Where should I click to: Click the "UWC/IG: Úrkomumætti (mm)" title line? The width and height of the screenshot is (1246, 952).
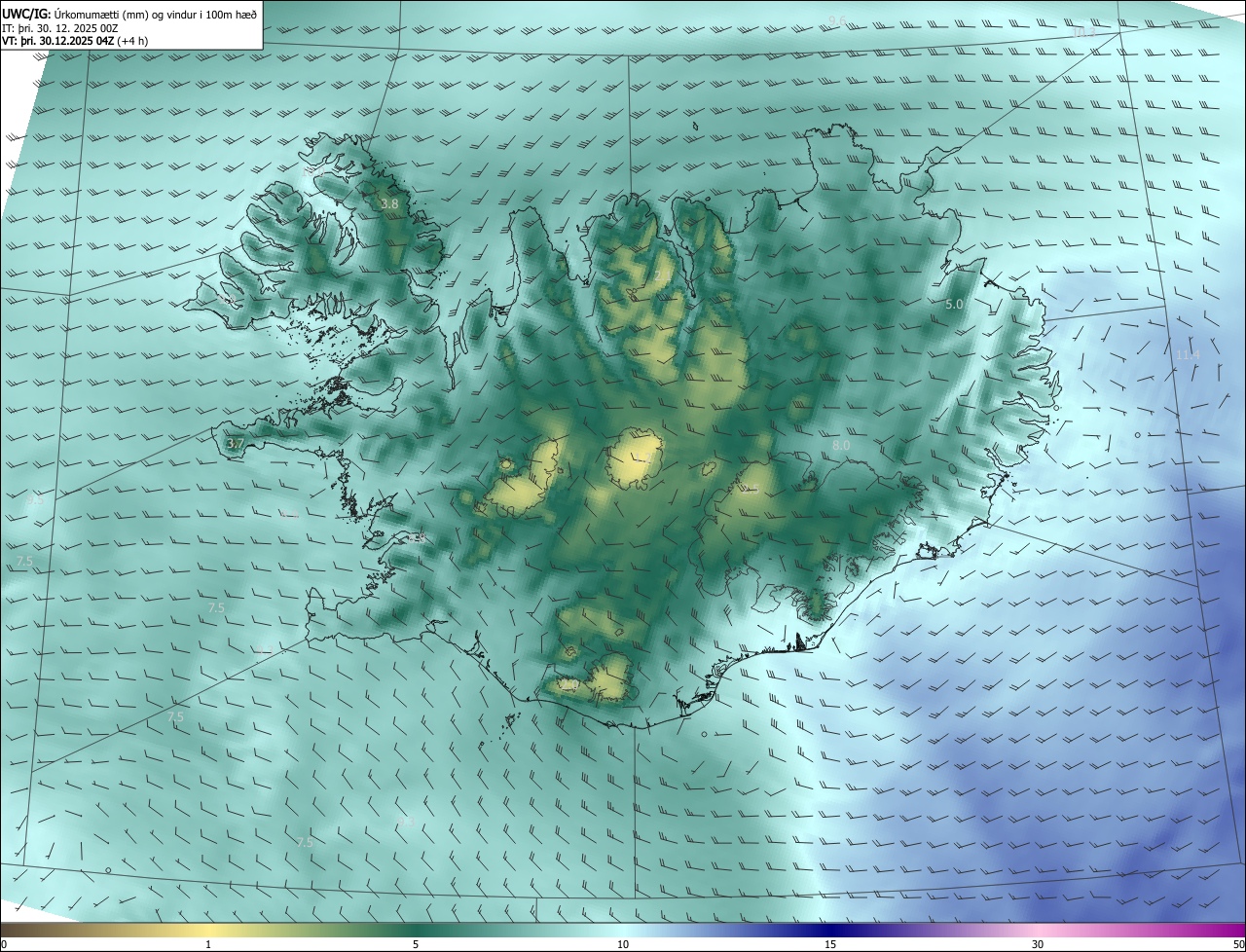click(x=129, y=14)
